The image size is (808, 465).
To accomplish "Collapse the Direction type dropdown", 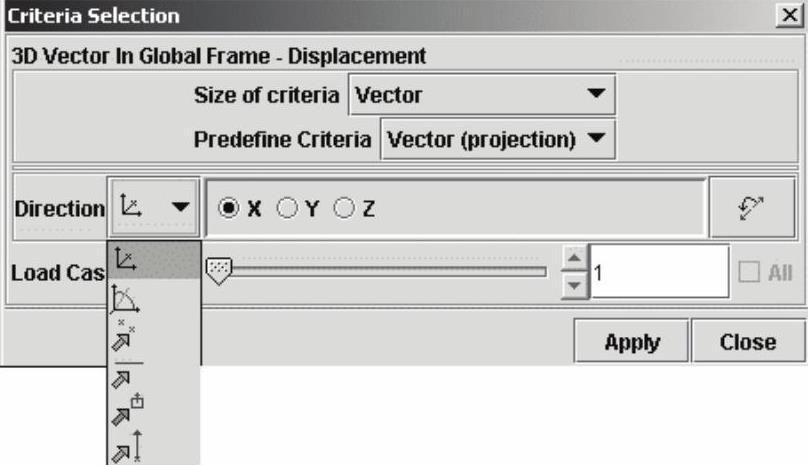I will click(x=153, y=207).
